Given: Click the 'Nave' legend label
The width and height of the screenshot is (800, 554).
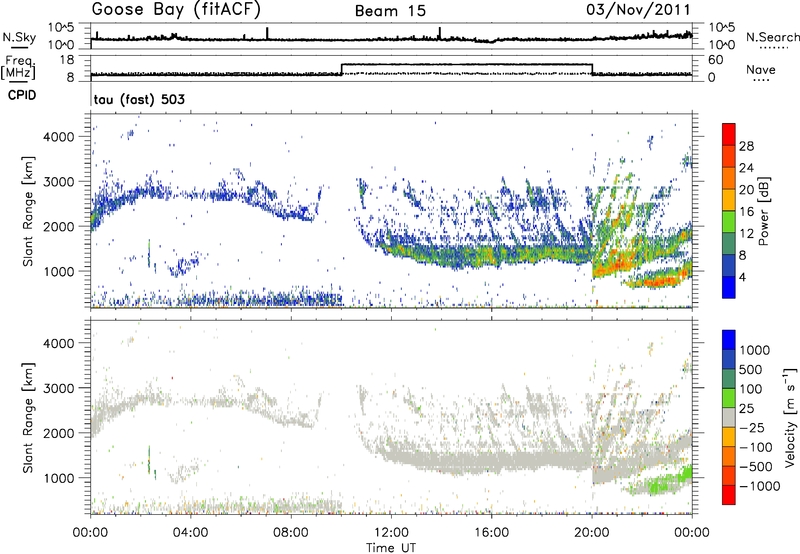Looking at the screenshot, I should 761,69.
